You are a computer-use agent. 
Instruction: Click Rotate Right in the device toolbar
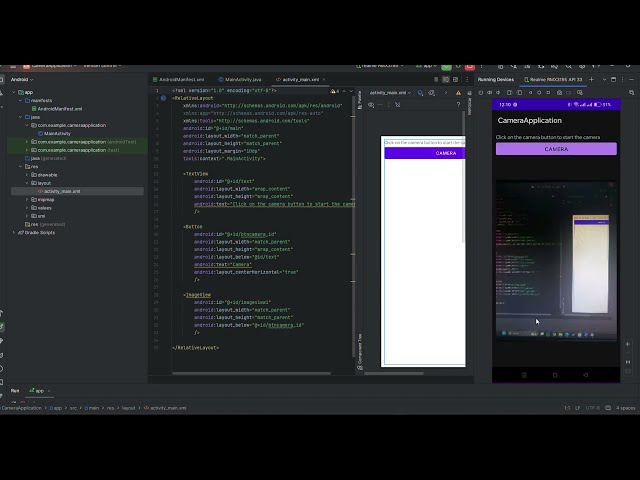point(519,93)
